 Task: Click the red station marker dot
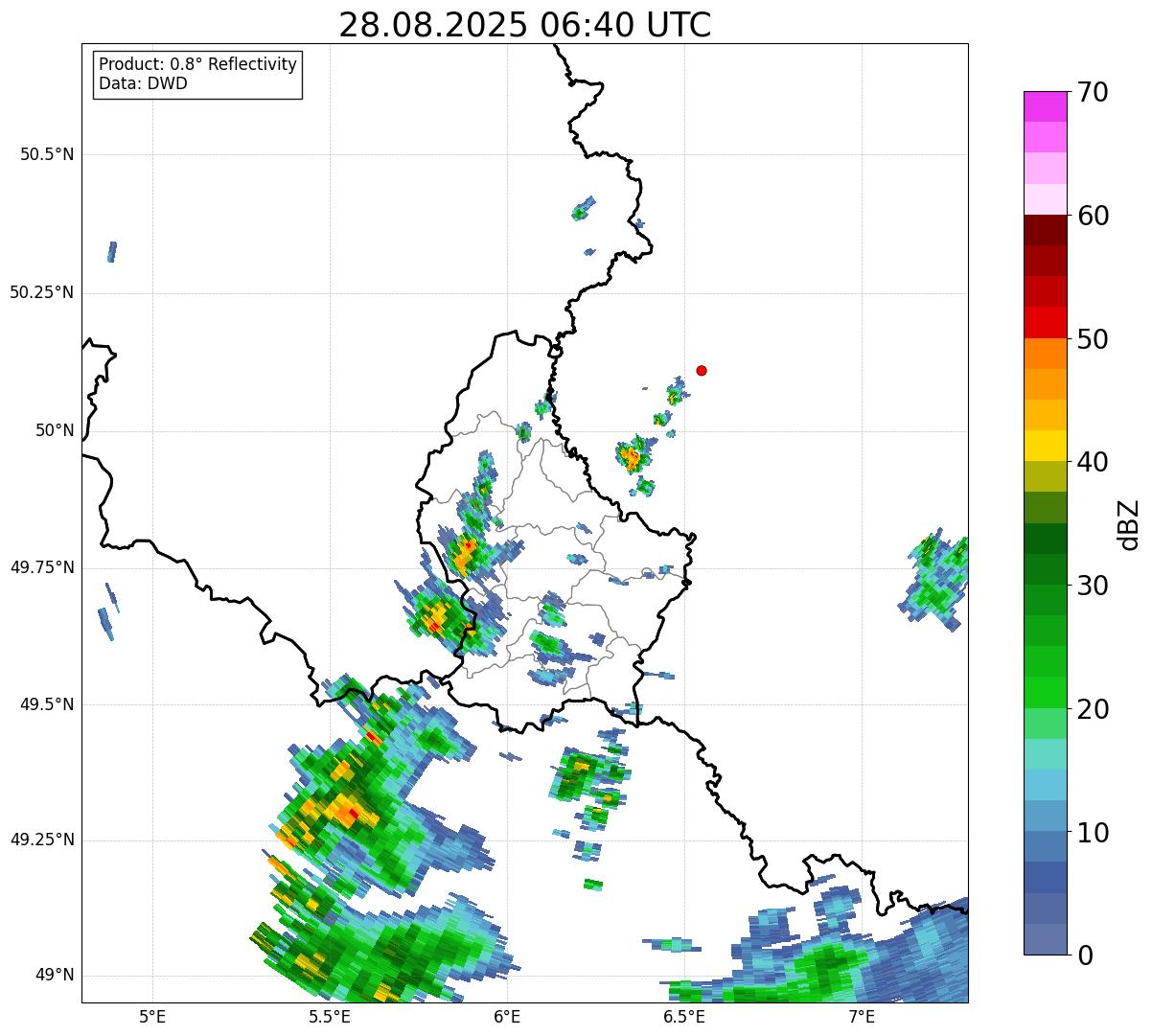(702, 370)
